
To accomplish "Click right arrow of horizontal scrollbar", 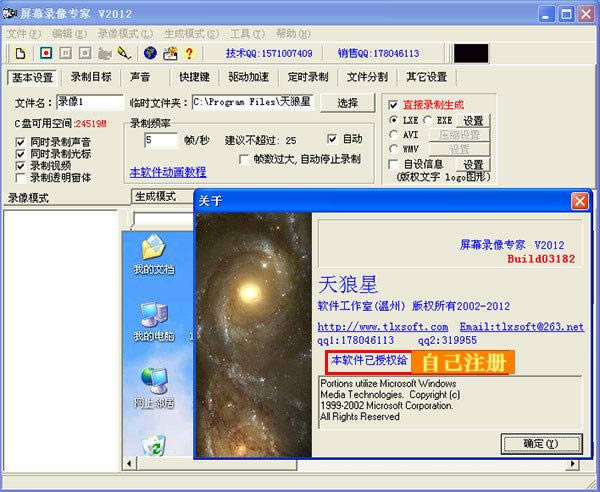I will [573, 464].
